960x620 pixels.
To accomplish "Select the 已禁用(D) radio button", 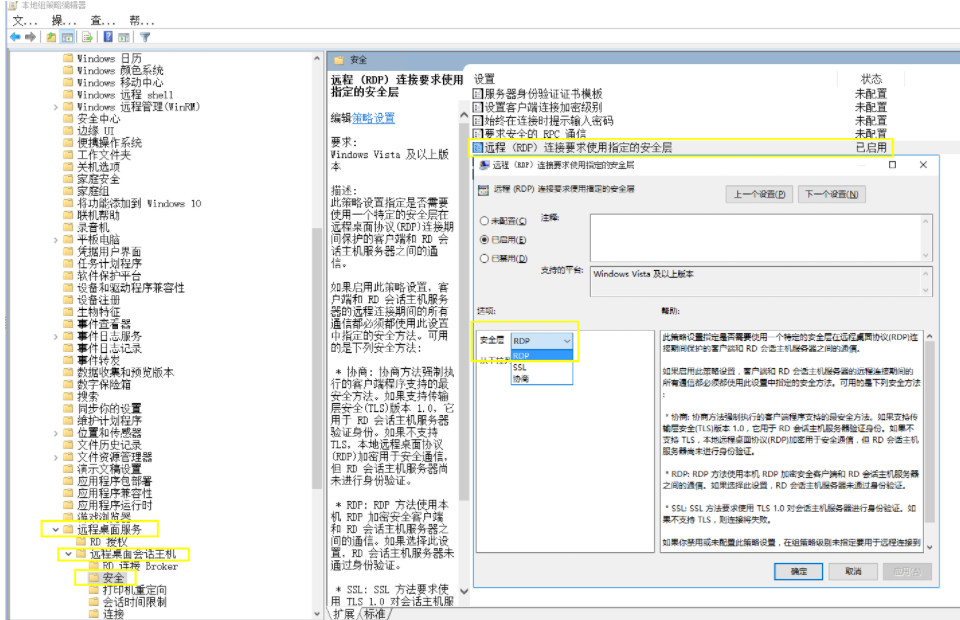I will pos(484,259).
